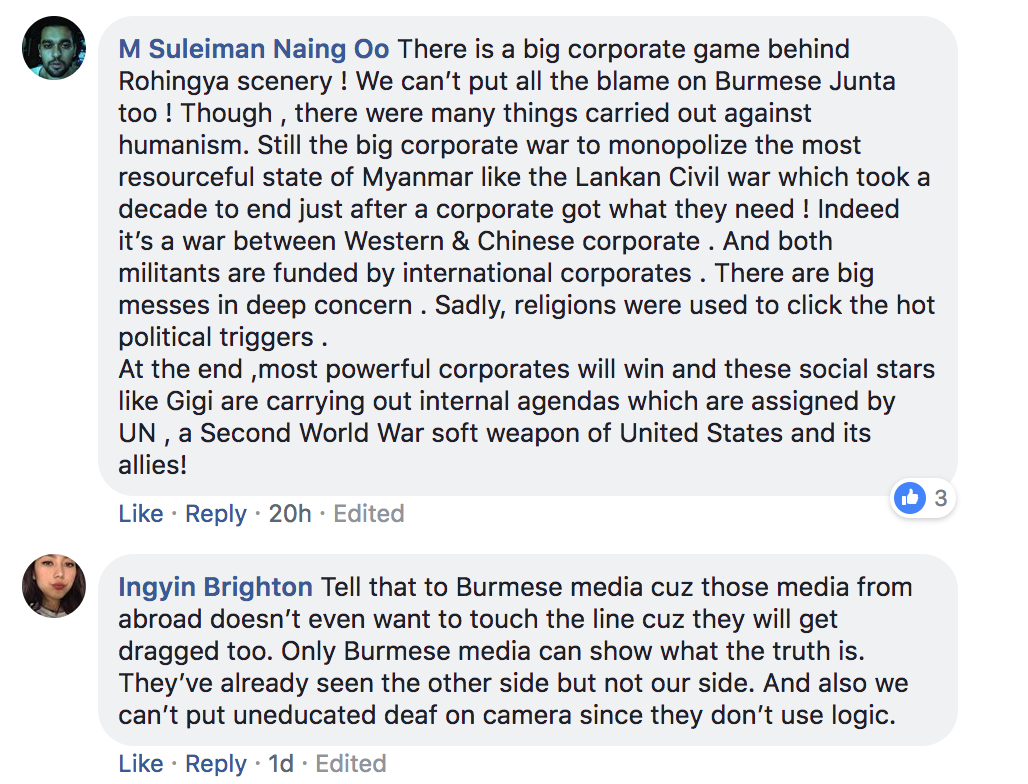Click the paragraph starting 'At the end'
The height and width of the screenshot is (784, 1028).
(526, 369)
